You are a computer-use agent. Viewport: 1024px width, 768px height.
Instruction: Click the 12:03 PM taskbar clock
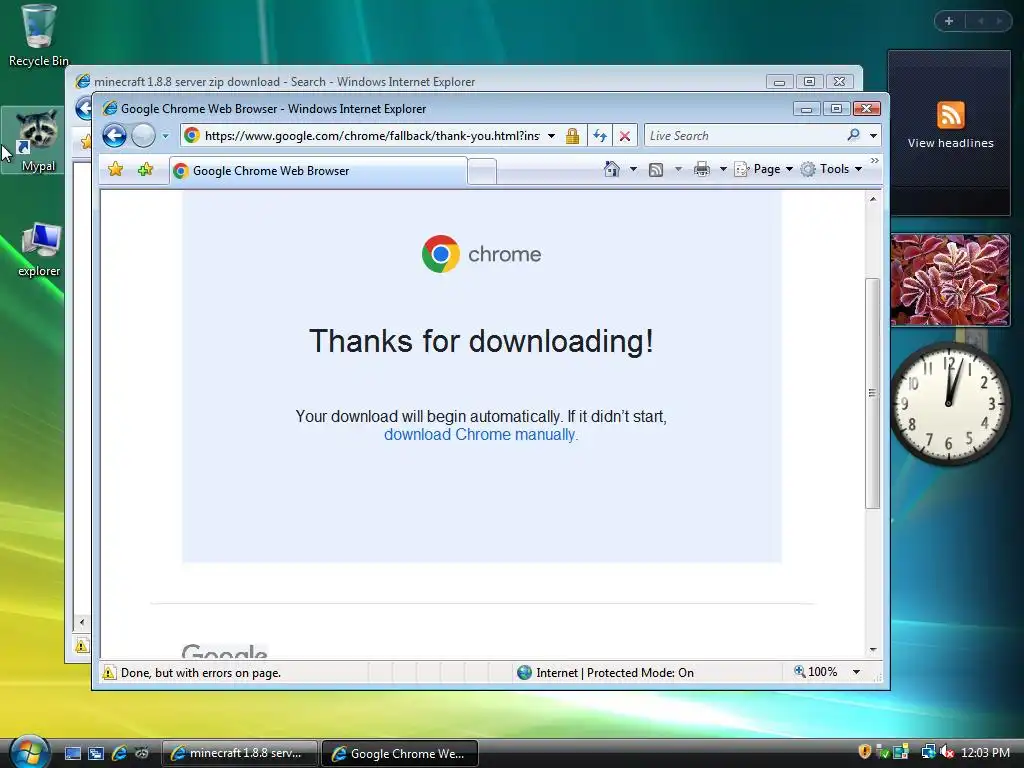pos(985,753)
